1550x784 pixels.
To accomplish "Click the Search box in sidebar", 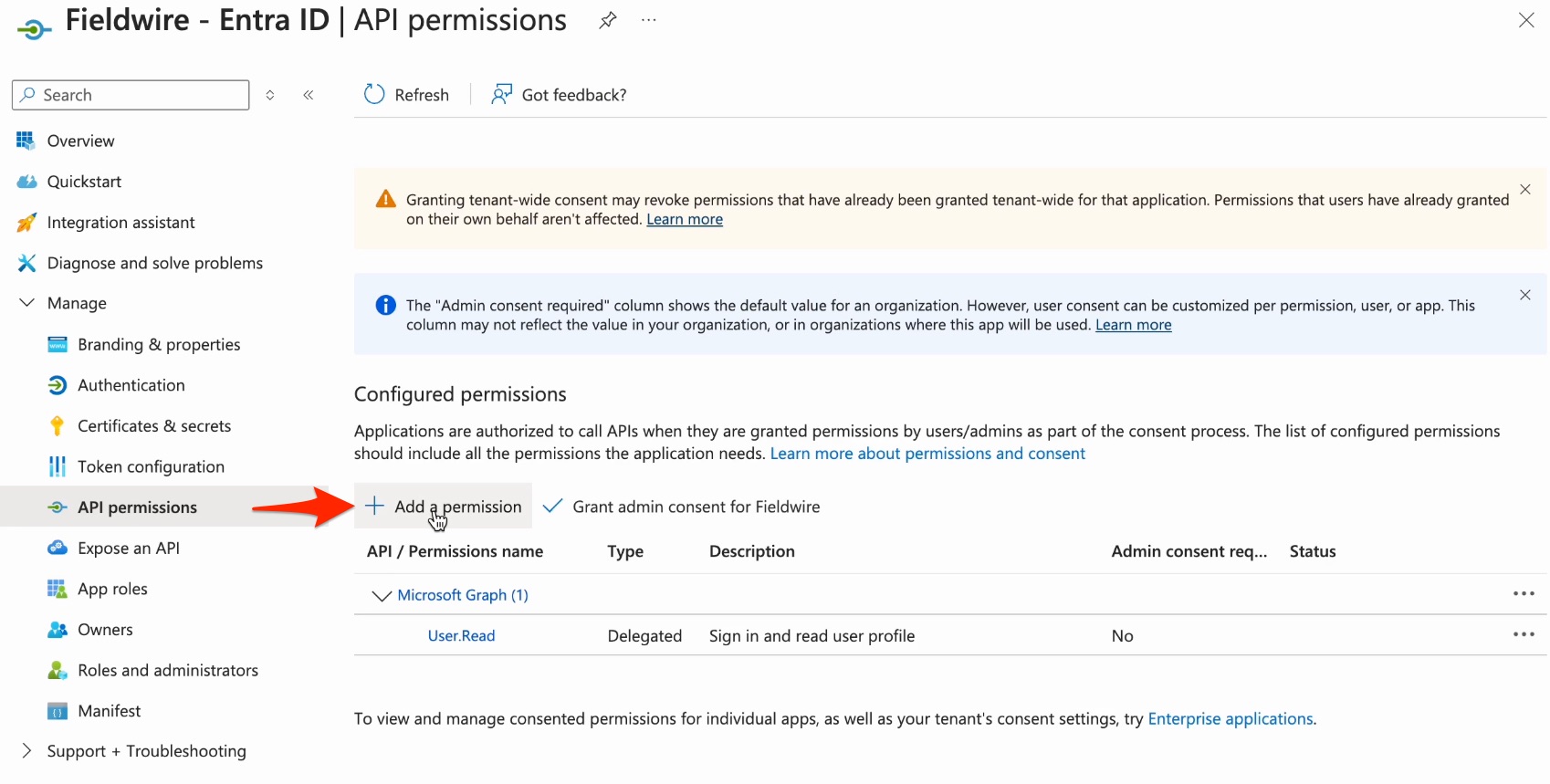I will pos(131,95).
